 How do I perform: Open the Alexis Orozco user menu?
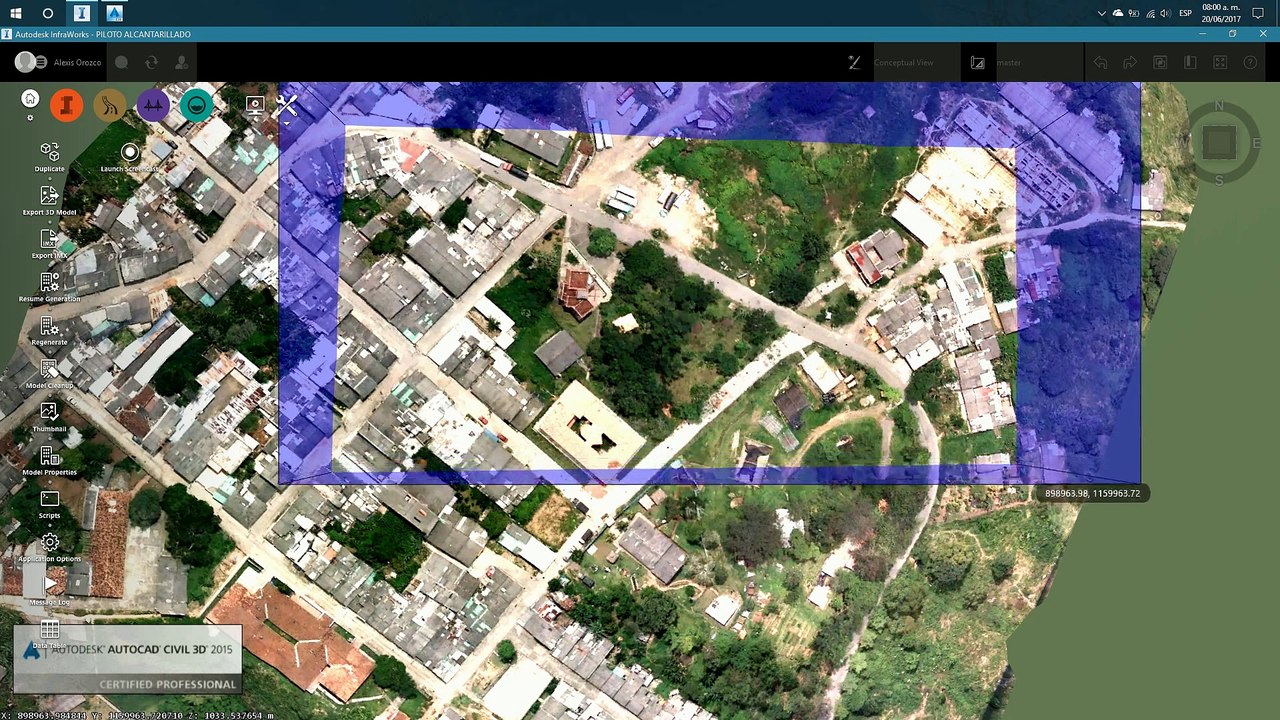[58, 62]
